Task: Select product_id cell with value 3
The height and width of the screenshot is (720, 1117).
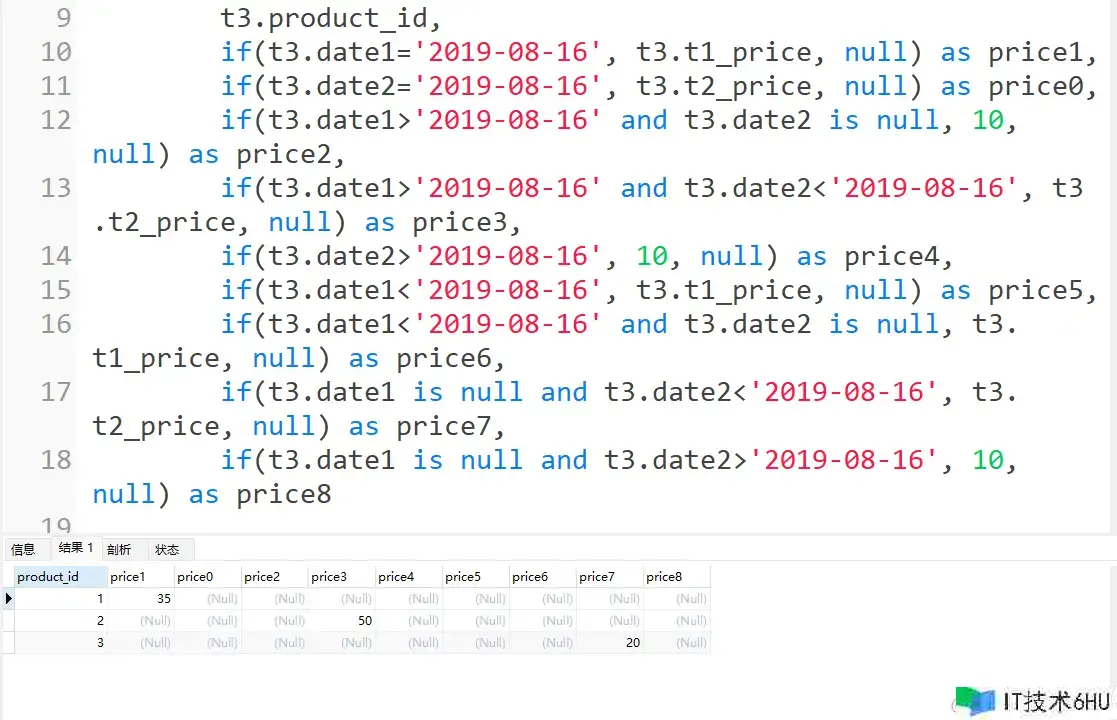Action: click(60, 643)
